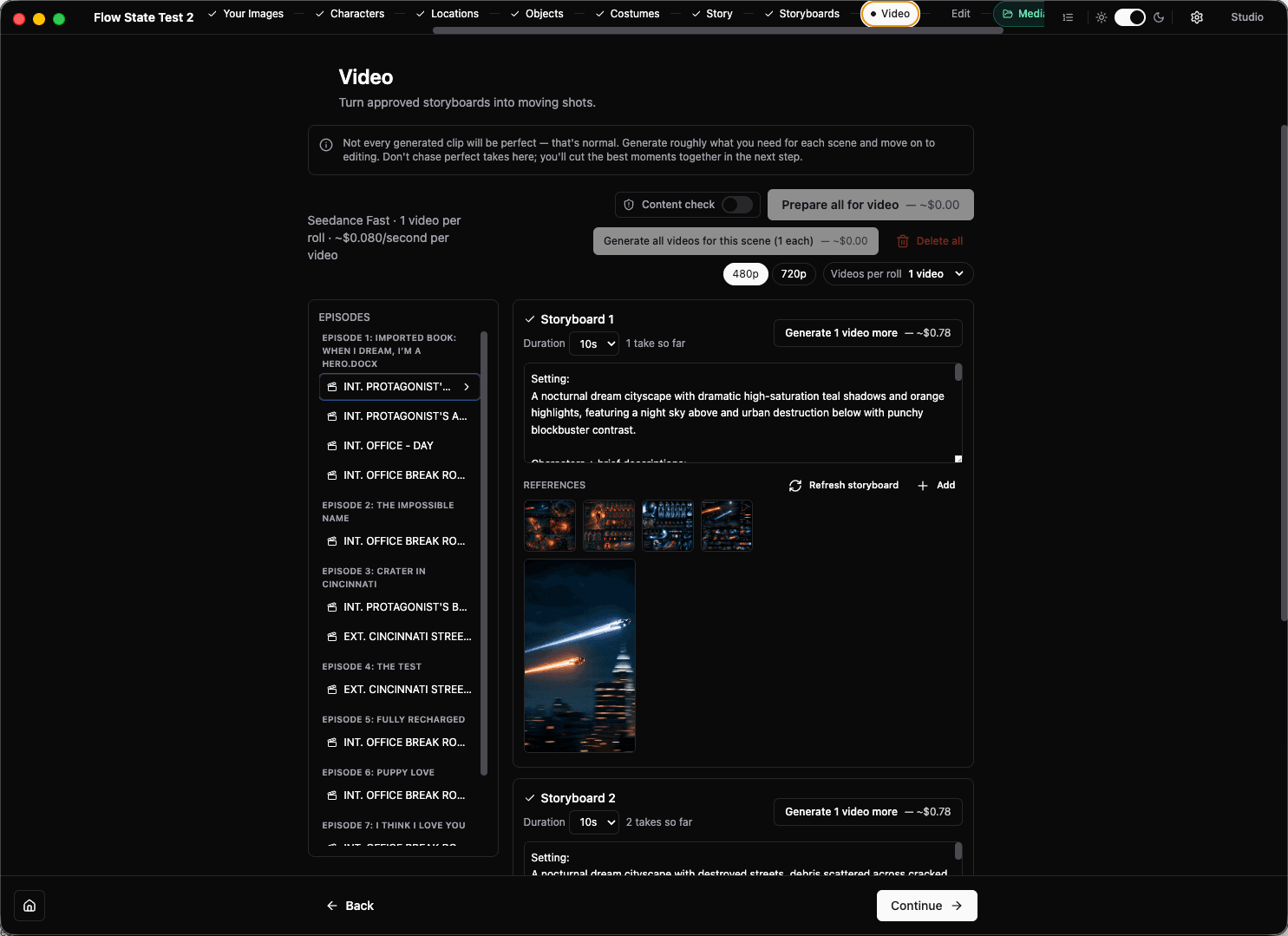Screen dimensions: 1288x936
Task: Click the Studio button
Action: (x=1247, y=17)
